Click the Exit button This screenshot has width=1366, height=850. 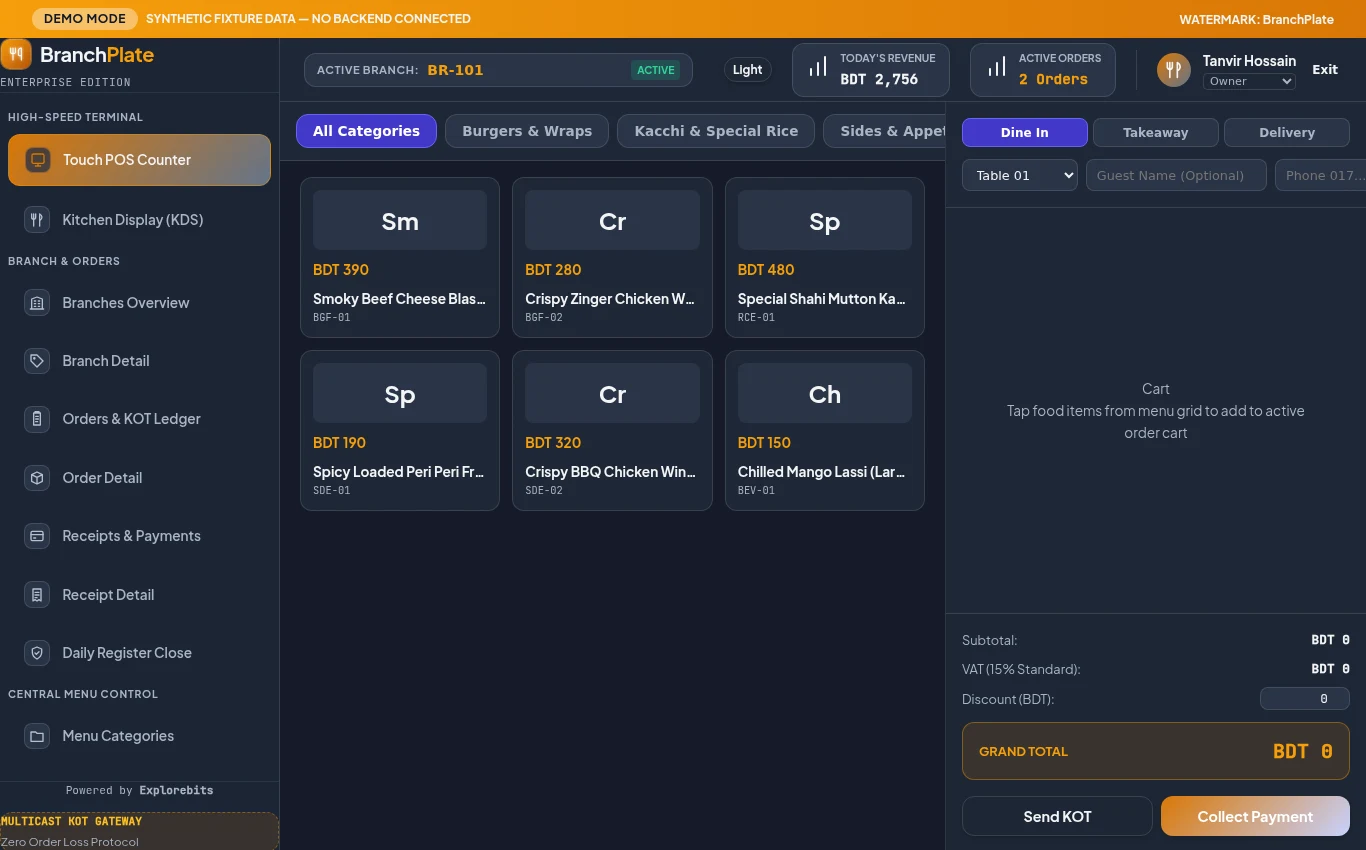(x=1325, y=70)
